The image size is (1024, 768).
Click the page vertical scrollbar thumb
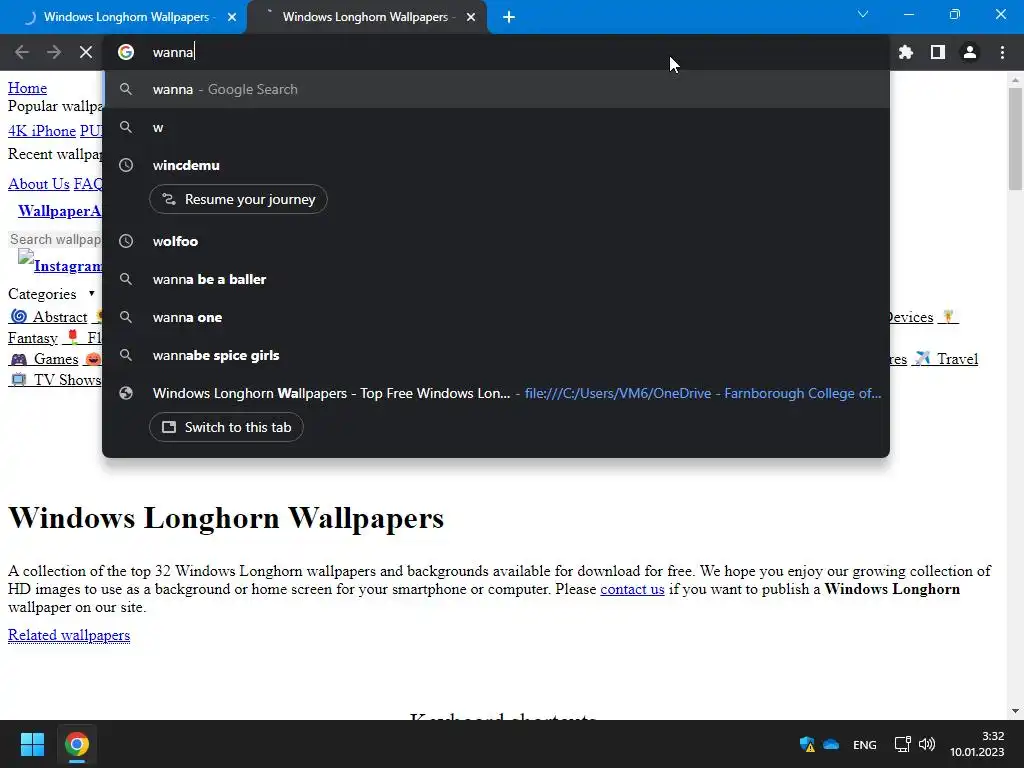[x=1015, y=138]
